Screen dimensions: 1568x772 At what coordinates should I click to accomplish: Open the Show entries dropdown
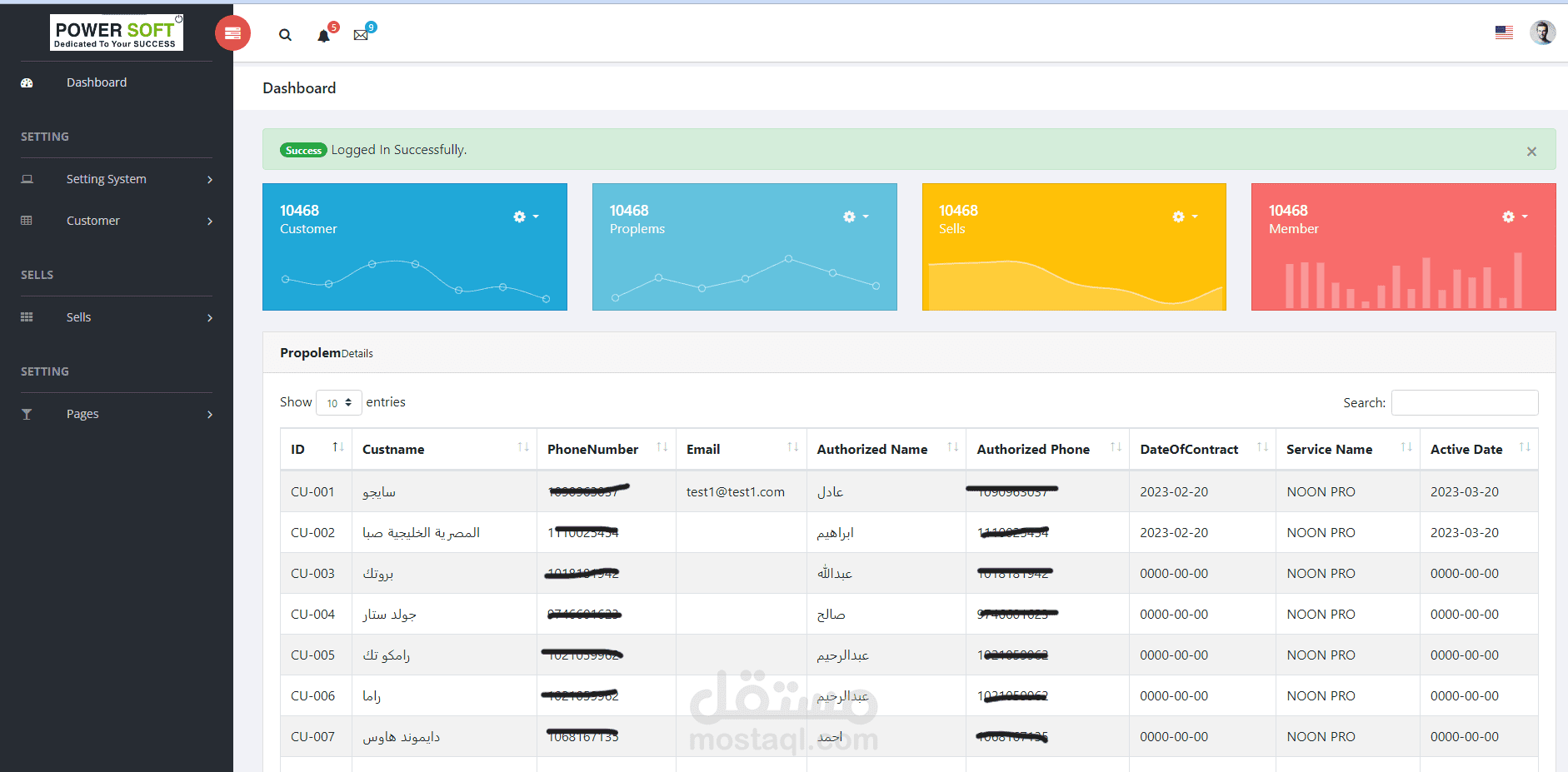338,402
